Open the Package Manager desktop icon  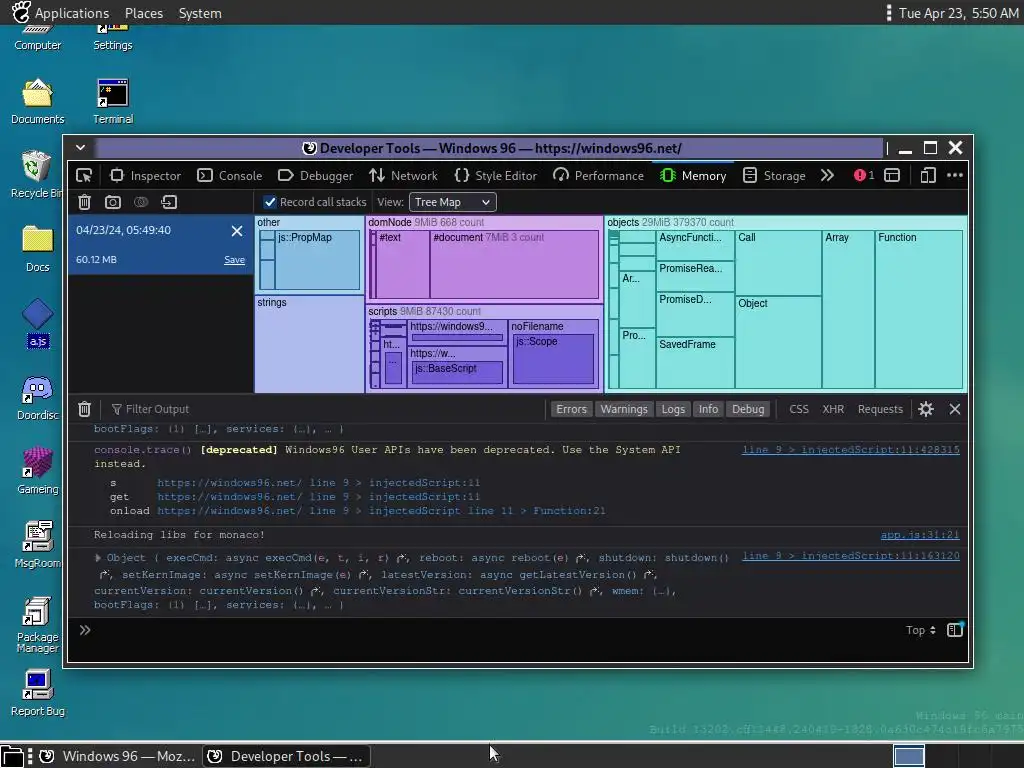tap(37, 625)
